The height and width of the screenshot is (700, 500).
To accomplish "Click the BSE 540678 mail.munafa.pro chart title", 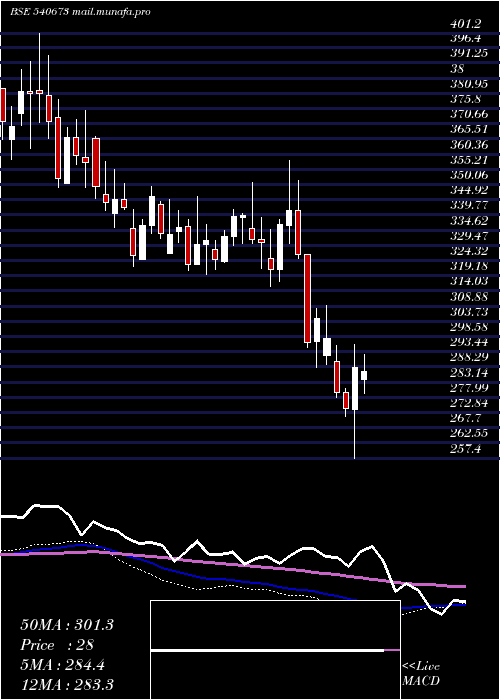I will tap(80, 12).
